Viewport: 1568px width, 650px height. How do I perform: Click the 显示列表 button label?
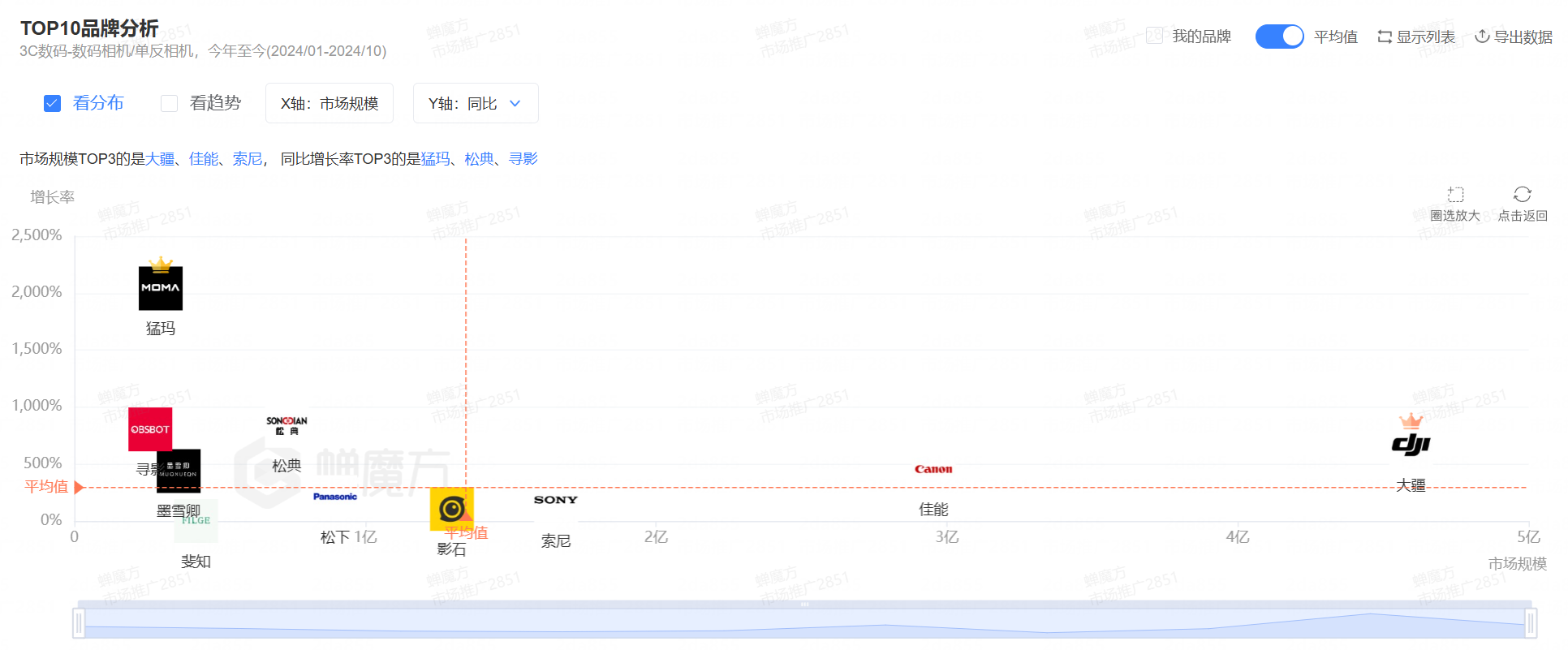pos(1425,37)
